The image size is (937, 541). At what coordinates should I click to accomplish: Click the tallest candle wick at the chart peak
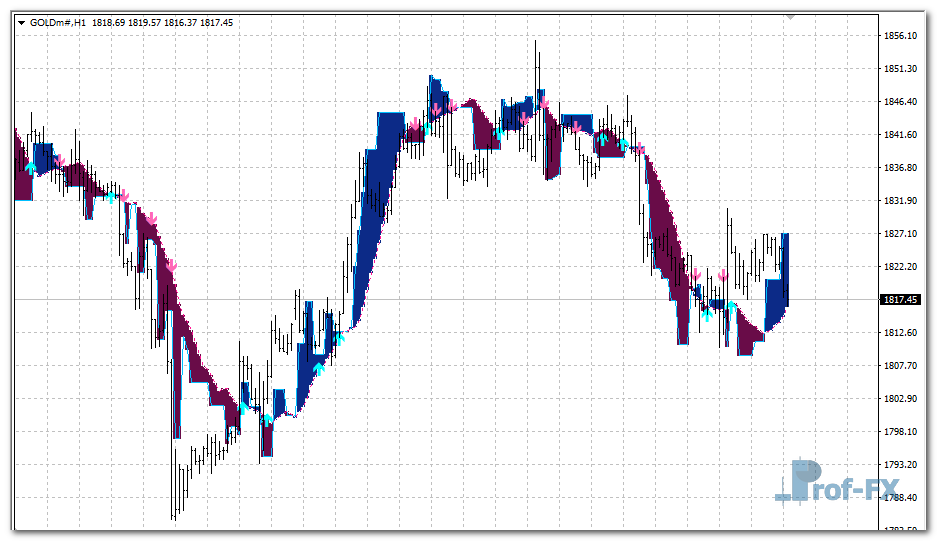coord(536,60)
